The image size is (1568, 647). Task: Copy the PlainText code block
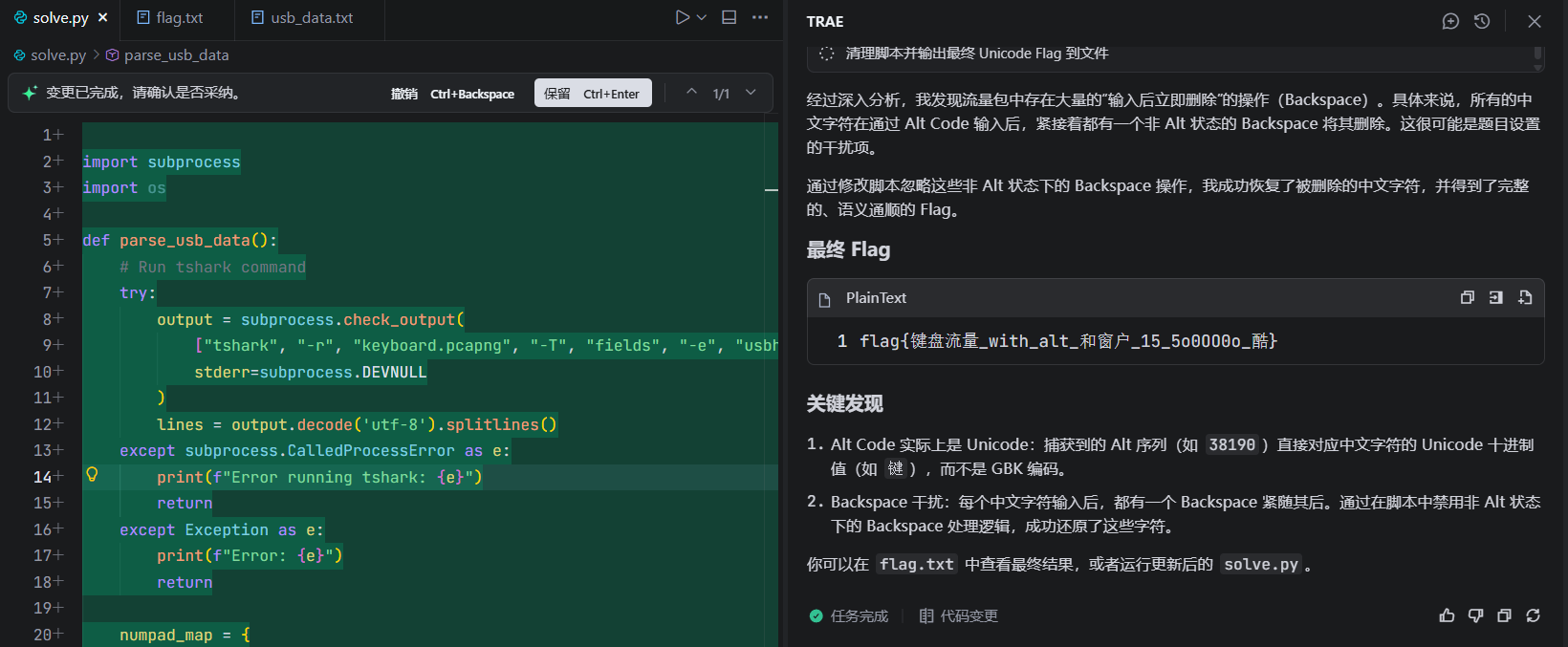1467,297
